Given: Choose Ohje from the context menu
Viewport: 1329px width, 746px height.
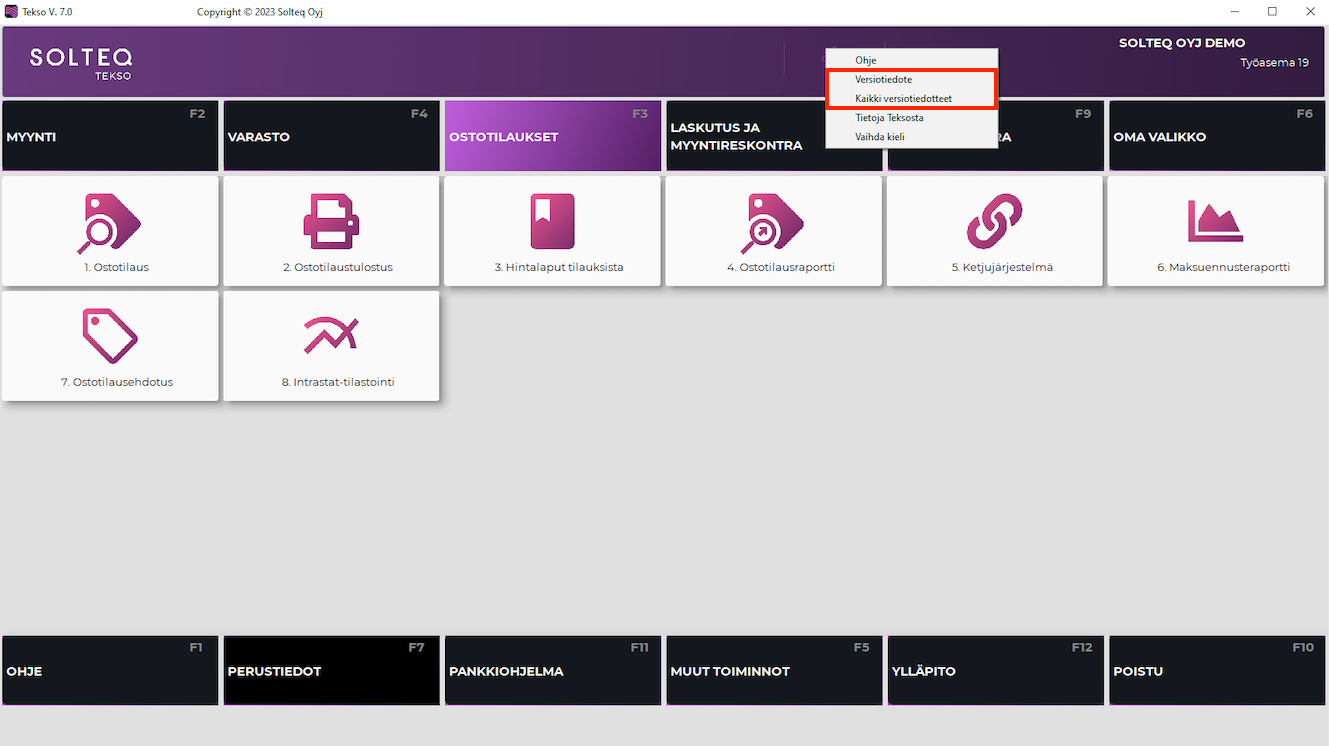Looking at the screenshot, I should (x=866, y=61).
